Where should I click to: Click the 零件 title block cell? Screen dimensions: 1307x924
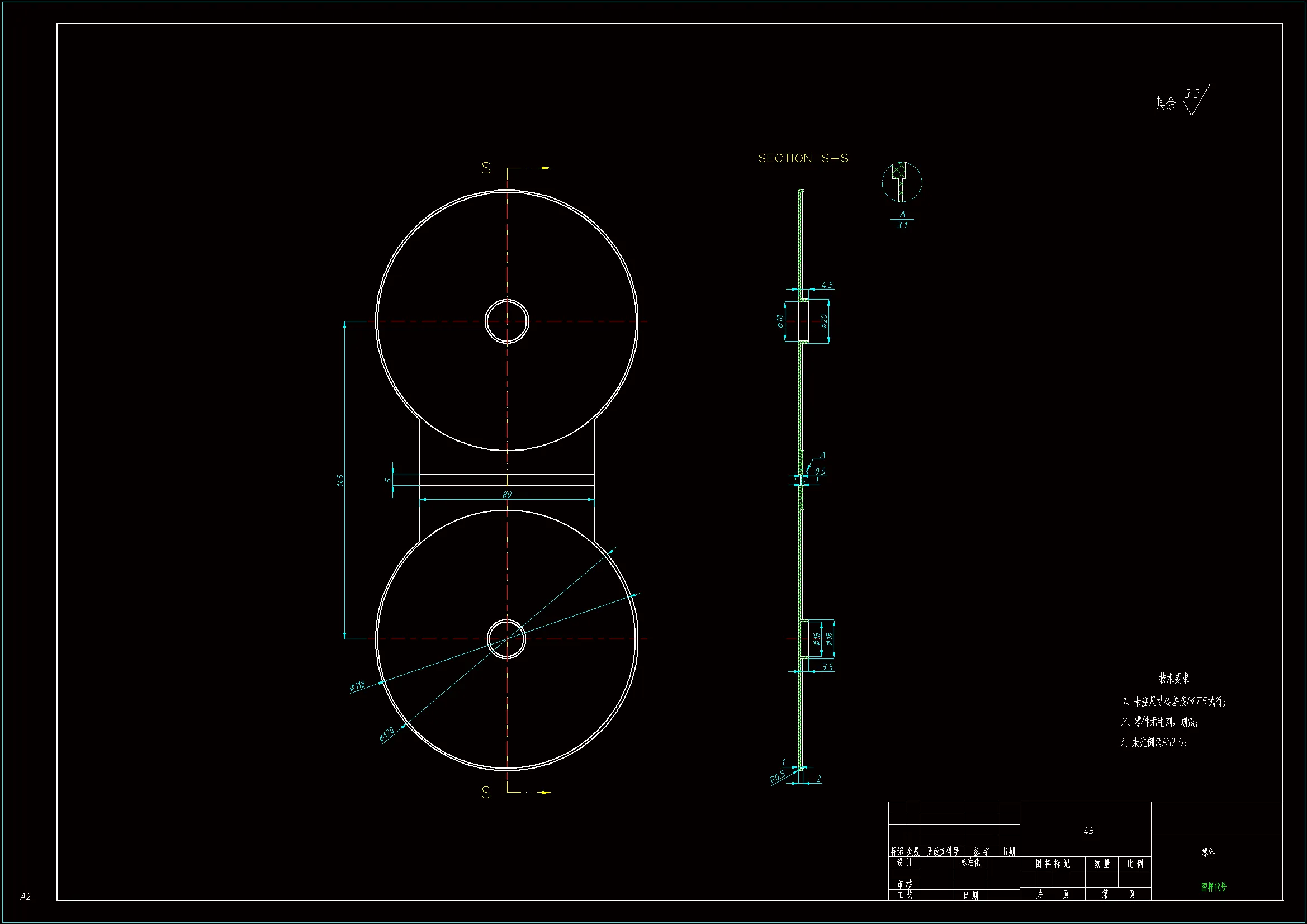[1208, 852]
